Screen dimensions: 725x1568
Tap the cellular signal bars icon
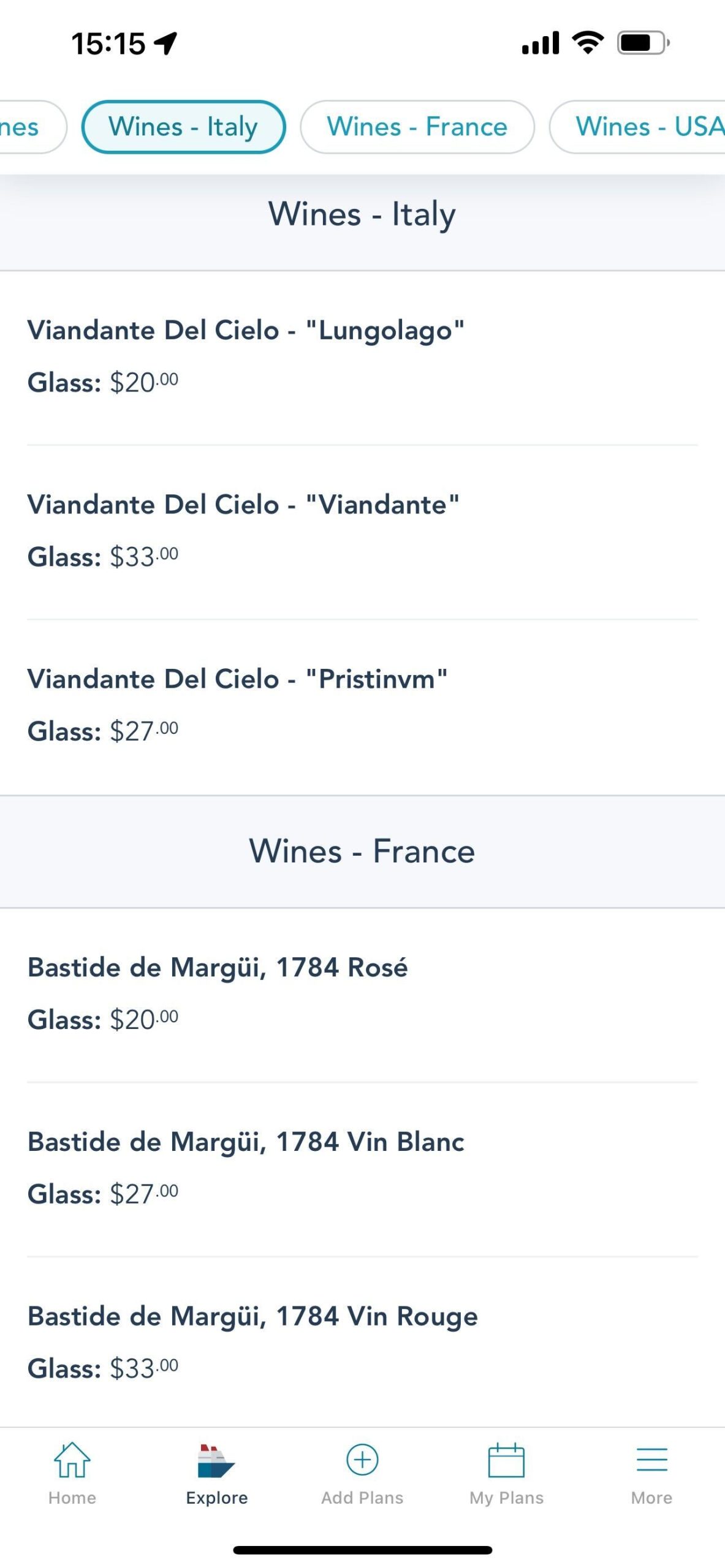[x=540, y=43]
